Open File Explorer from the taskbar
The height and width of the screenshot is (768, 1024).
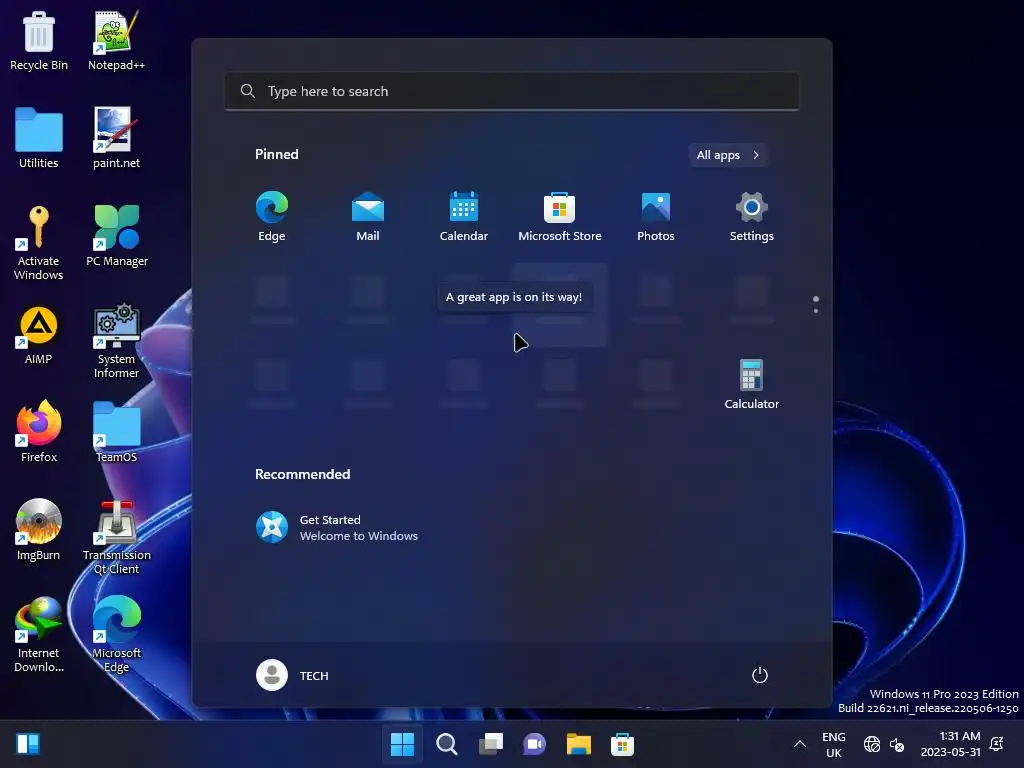[579, 744]
